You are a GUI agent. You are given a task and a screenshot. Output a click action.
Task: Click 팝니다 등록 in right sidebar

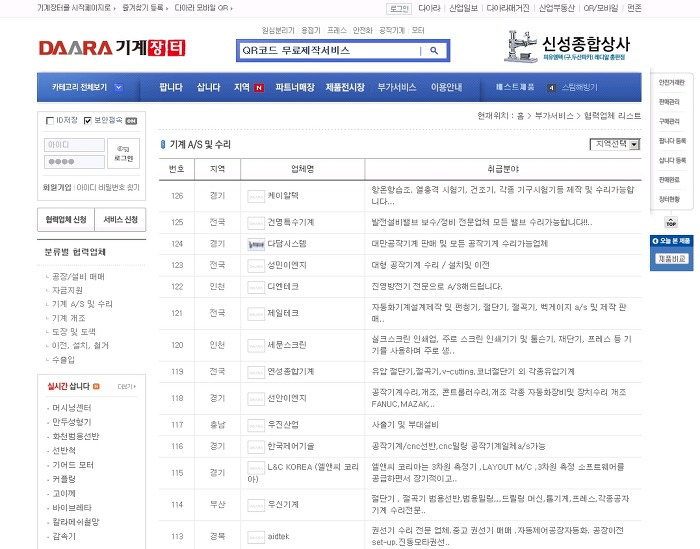(x=672, y=141)
